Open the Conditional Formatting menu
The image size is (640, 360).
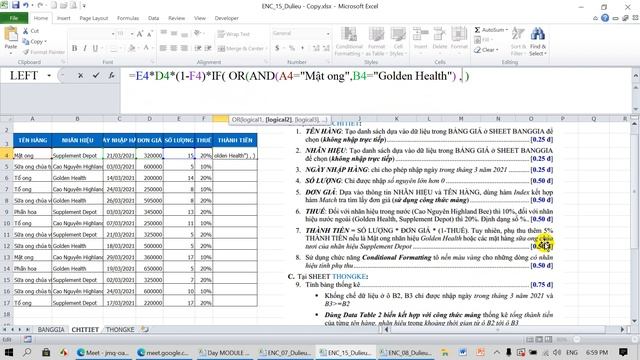coord(349,41)
